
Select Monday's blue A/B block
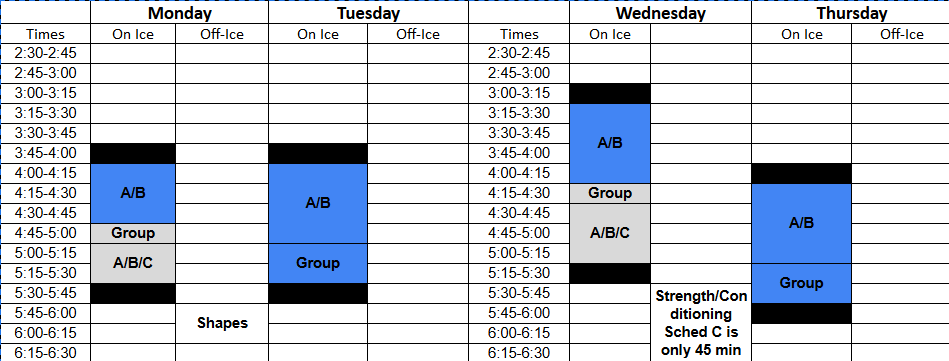[133, 193]
